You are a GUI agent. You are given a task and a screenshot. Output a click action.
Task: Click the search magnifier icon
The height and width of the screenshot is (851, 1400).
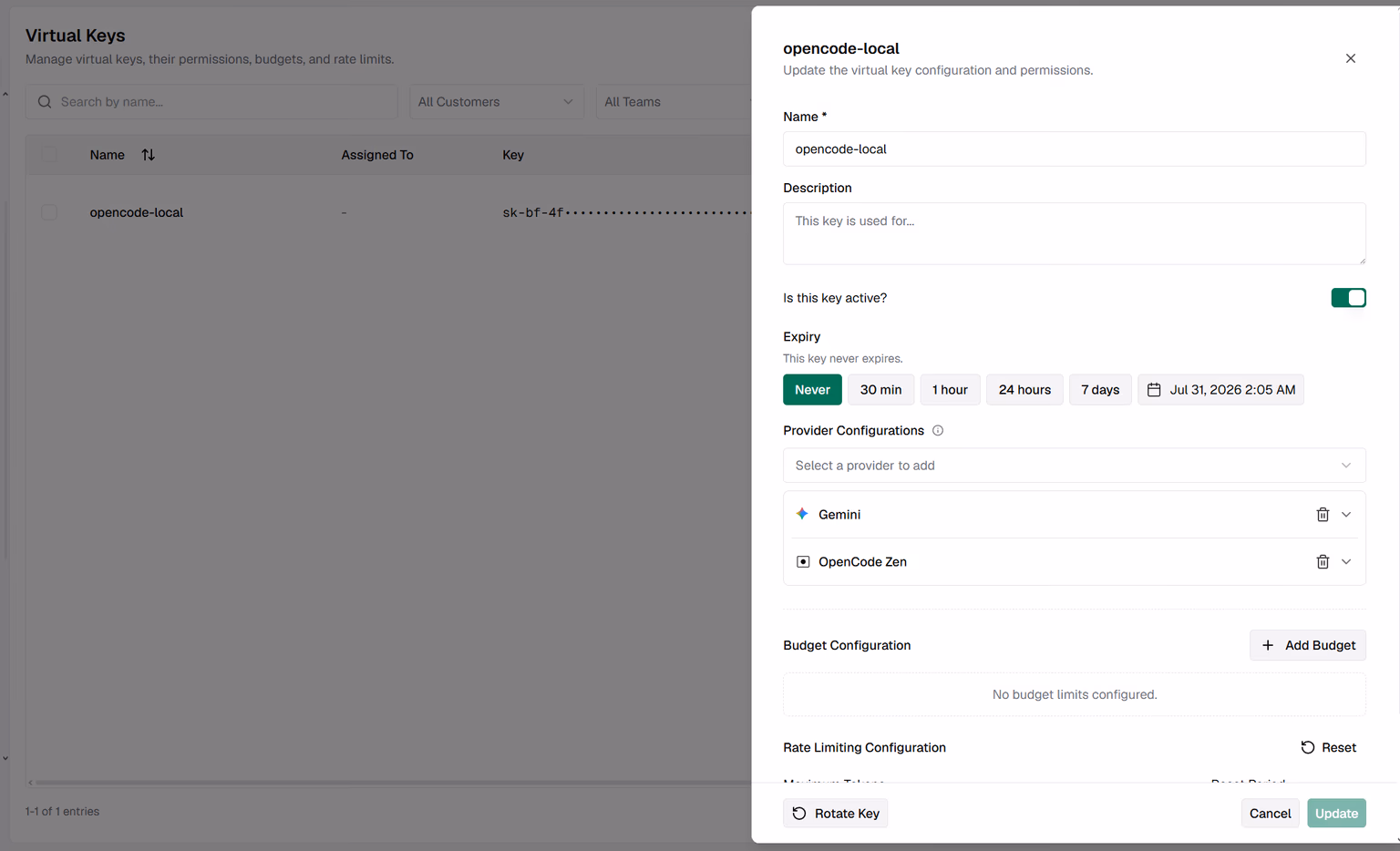pyautogui.click(x=45, y=102)
